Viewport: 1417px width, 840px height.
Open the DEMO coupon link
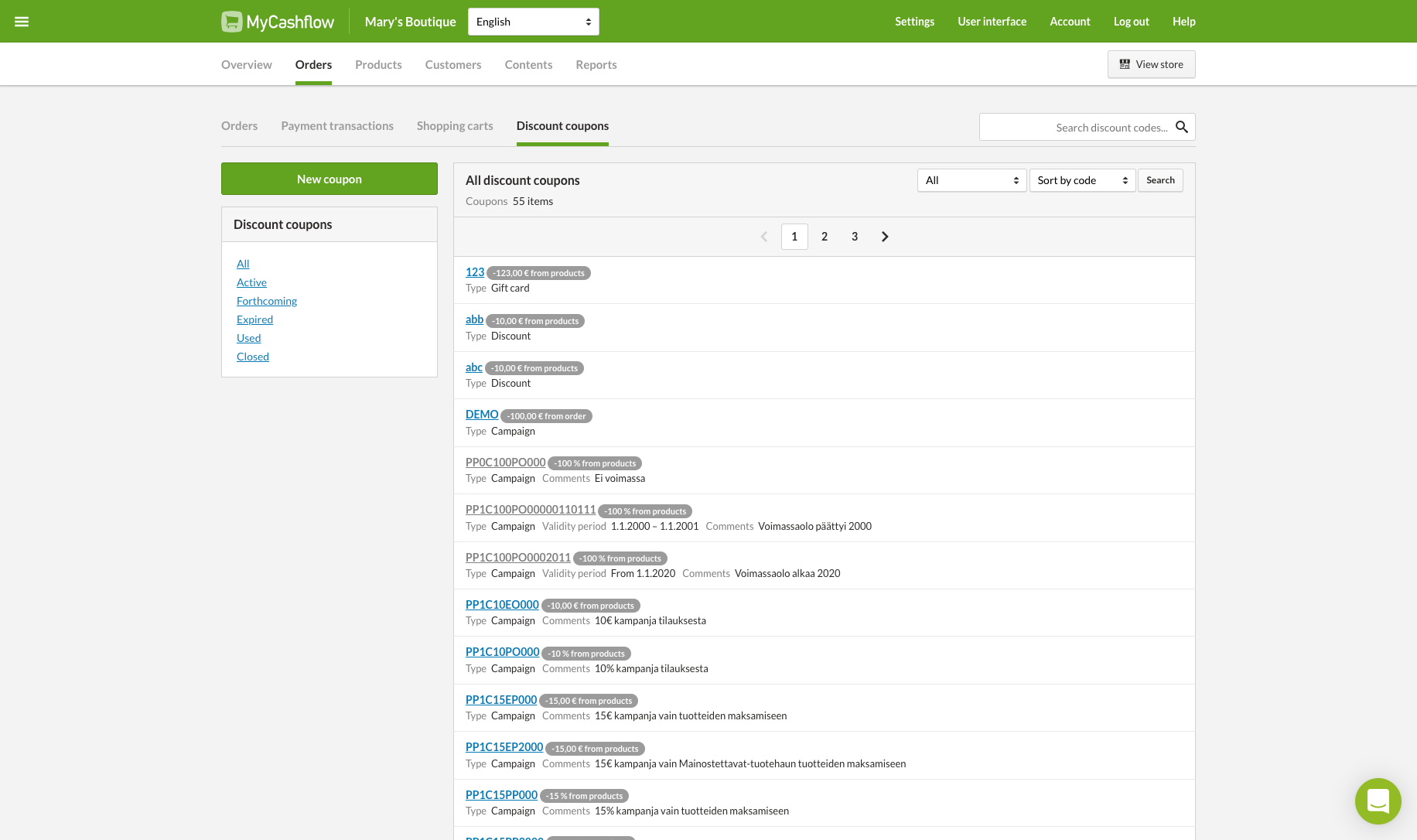point(482,415)
